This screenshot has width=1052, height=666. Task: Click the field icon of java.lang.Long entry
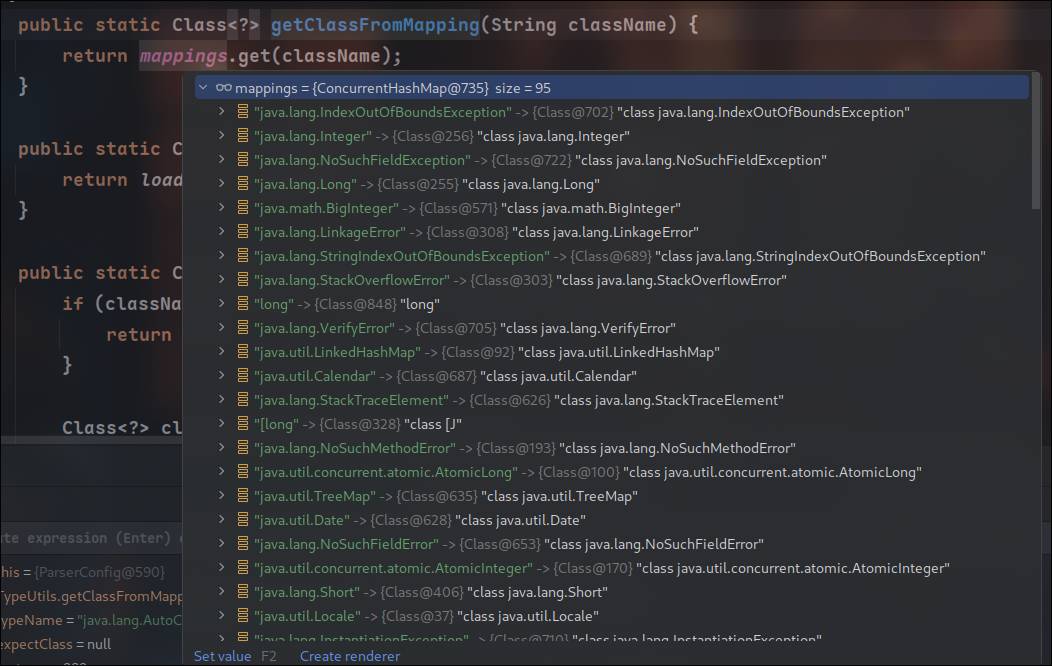point(242,184)
